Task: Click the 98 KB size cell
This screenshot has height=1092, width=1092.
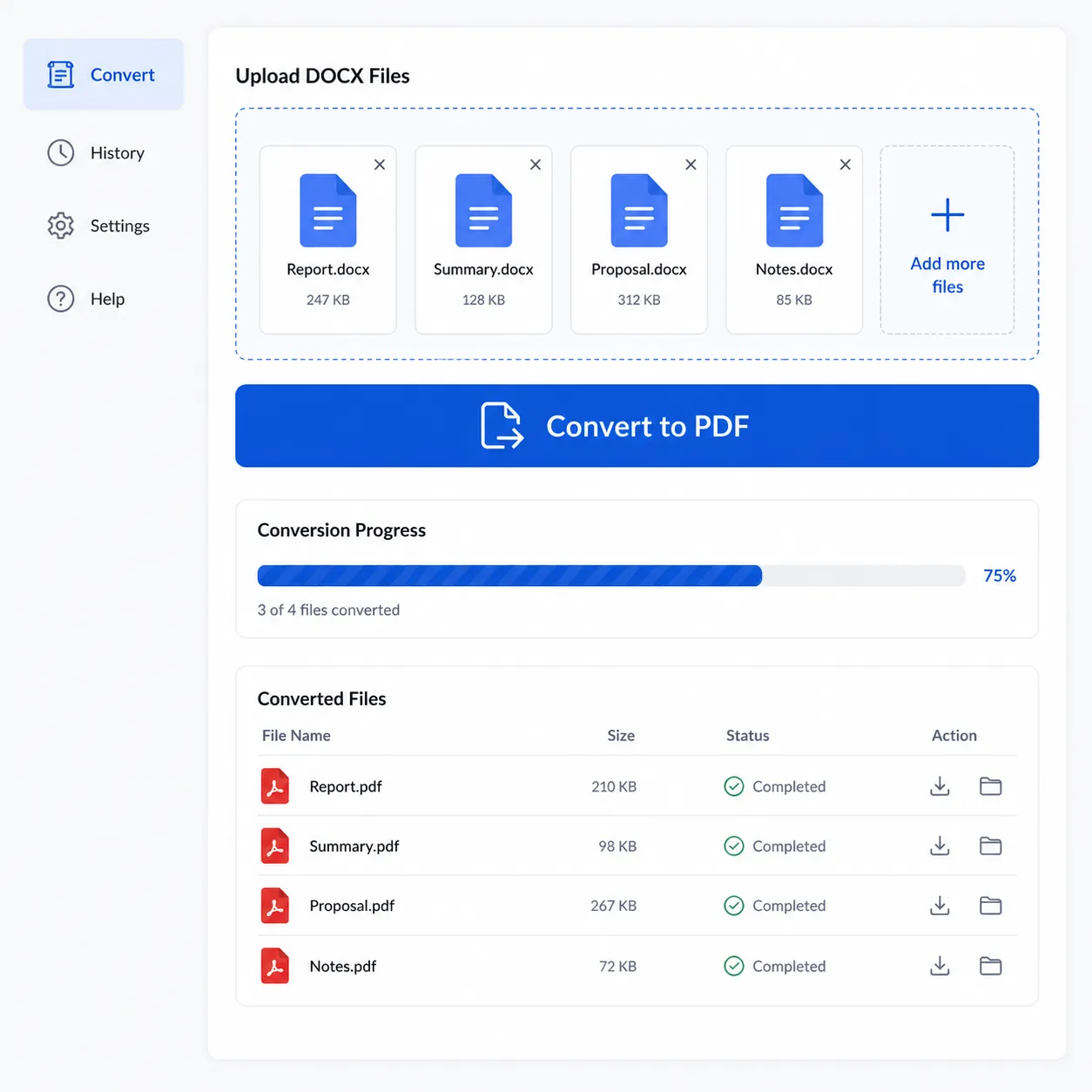Action: [617, 846]
